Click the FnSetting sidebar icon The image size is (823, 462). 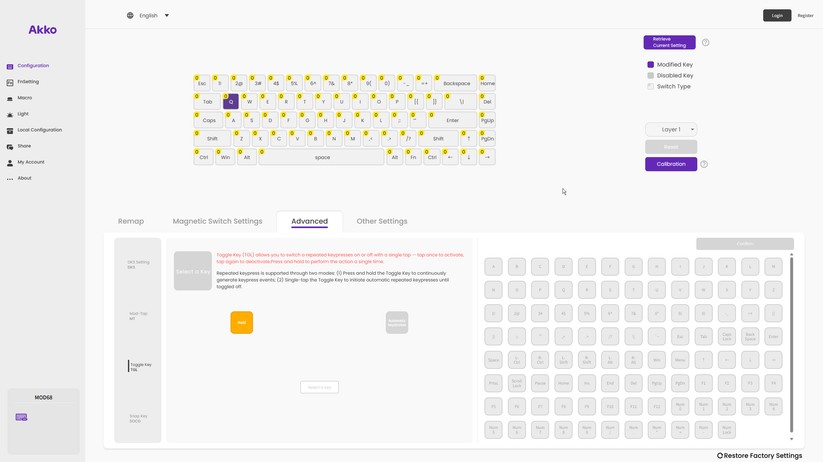(10, 82)
